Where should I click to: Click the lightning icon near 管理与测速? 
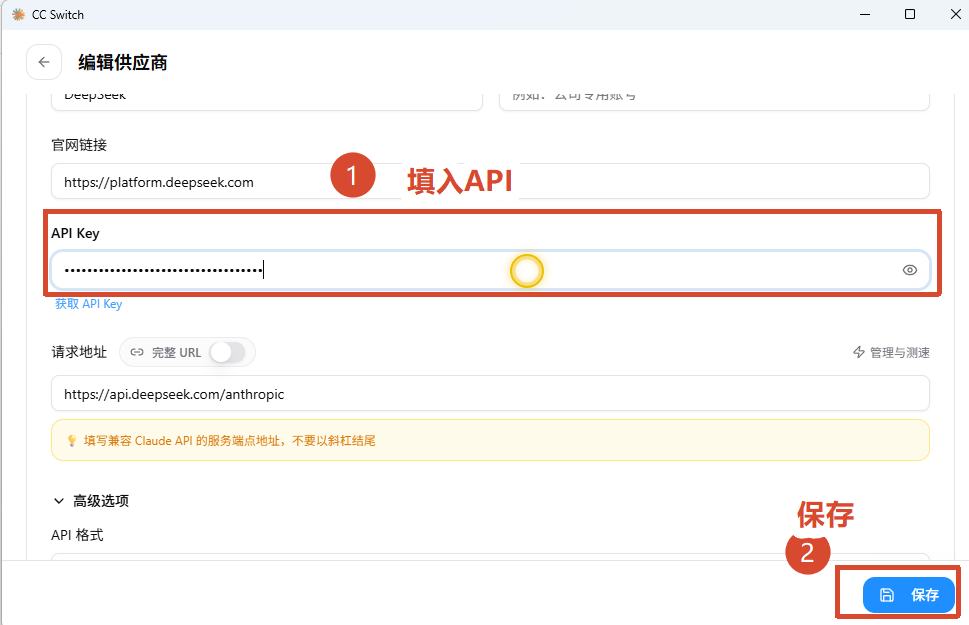(x=859, y=352)
